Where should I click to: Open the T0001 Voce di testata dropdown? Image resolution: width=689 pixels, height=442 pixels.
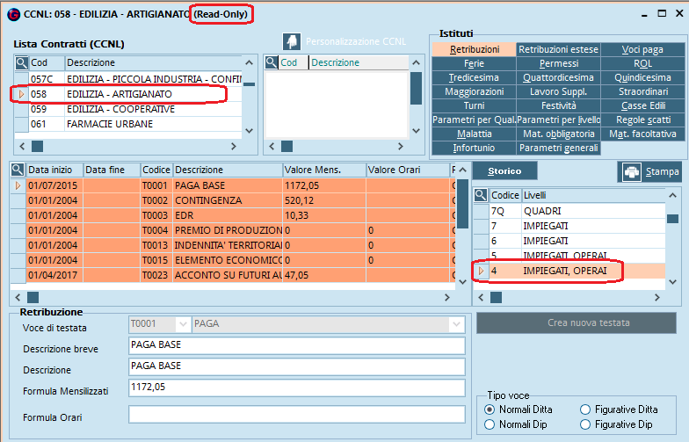coord(182,324)
